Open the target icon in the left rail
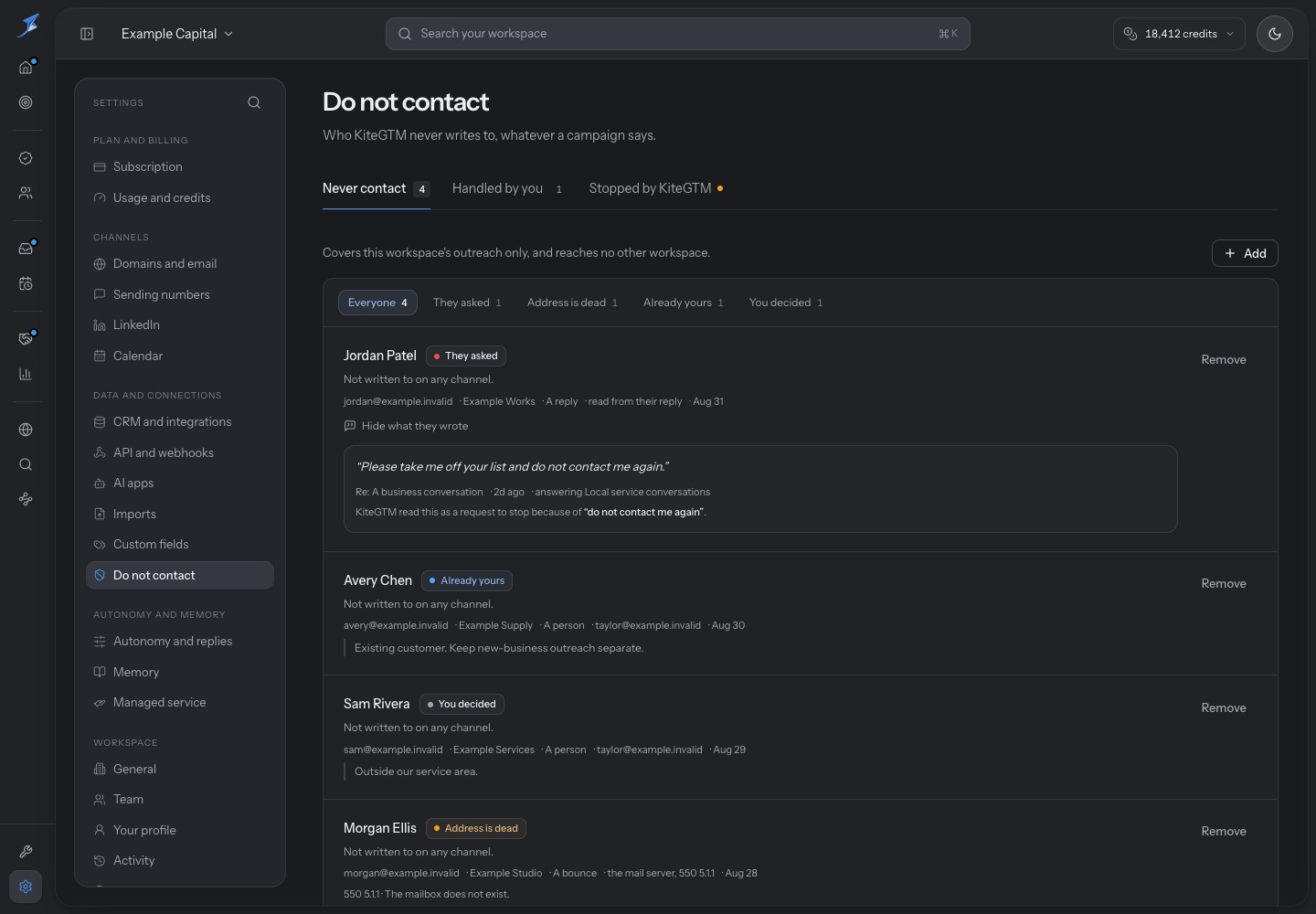 click(26, 102)
